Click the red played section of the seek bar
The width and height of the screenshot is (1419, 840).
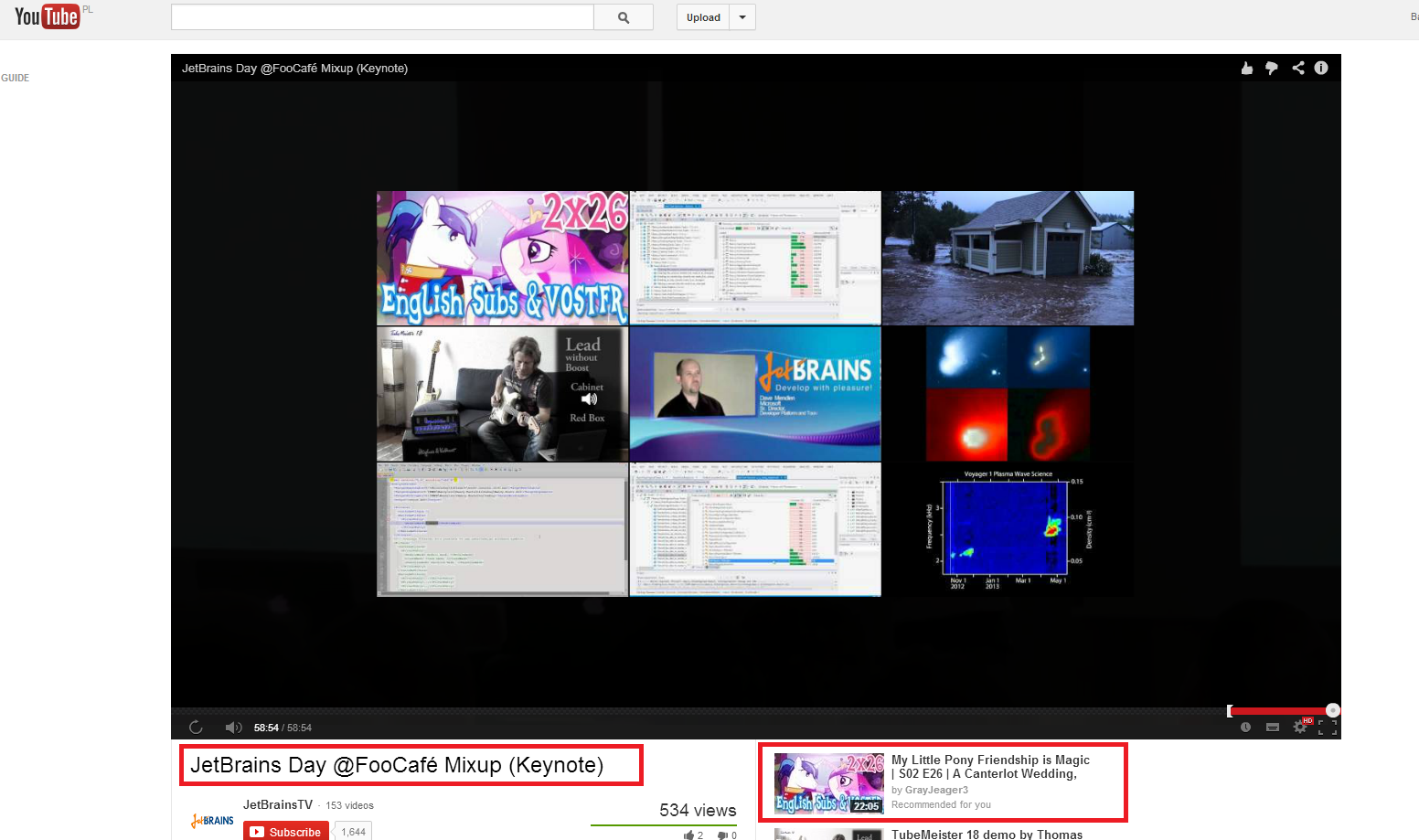click(1278, 710)
